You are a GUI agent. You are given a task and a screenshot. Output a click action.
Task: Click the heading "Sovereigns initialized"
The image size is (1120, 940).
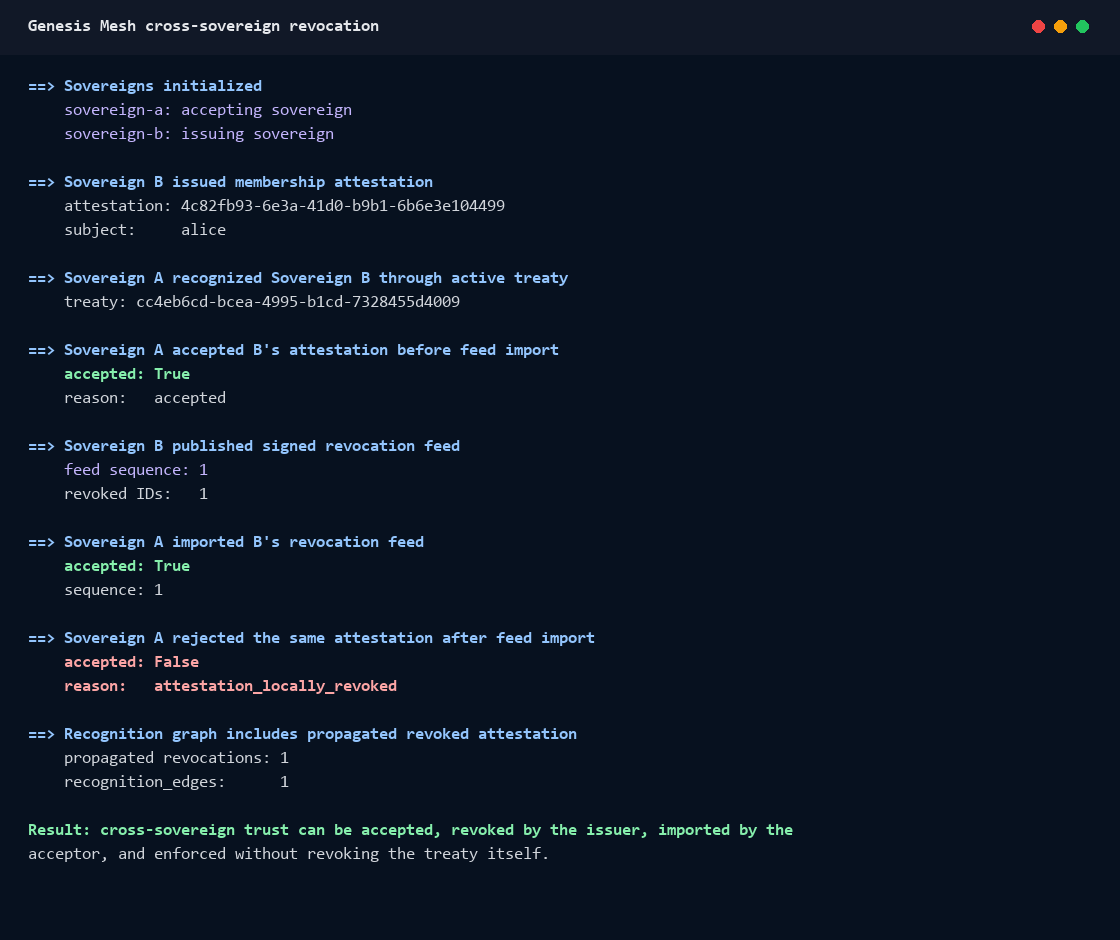point(163,86)
